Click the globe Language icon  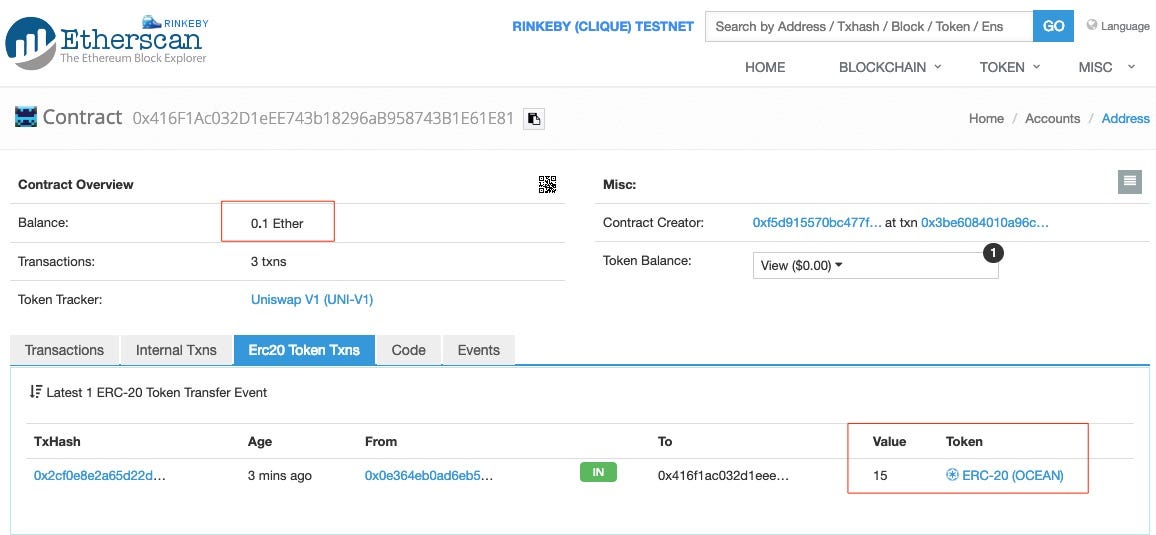1092,25
